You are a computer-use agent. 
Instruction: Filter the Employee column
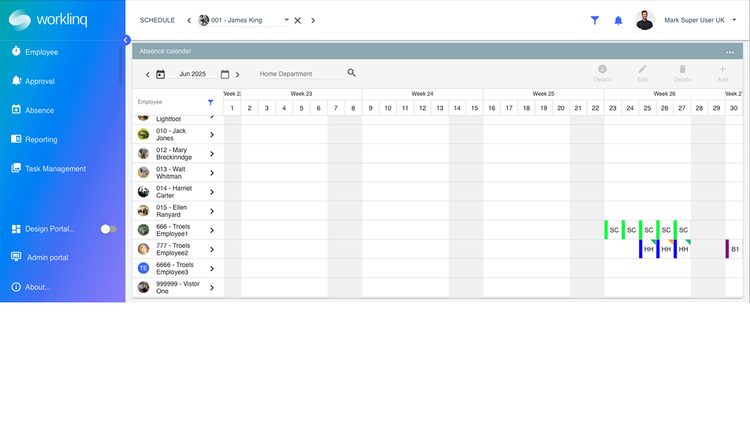210,102
